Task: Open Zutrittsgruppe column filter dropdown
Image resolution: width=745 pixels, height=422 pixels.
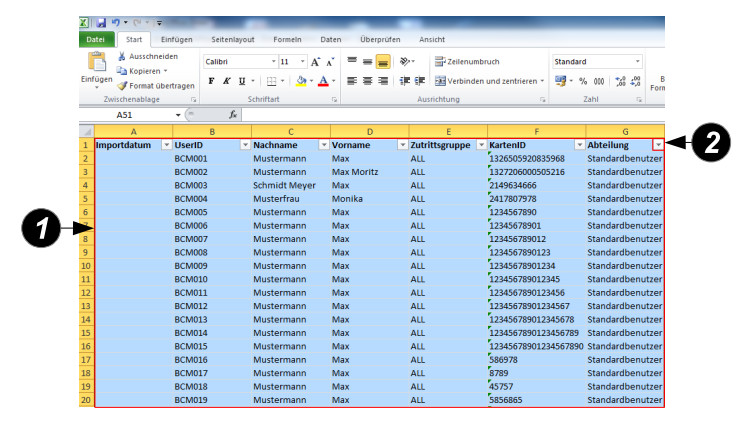Action: (481, 145)
